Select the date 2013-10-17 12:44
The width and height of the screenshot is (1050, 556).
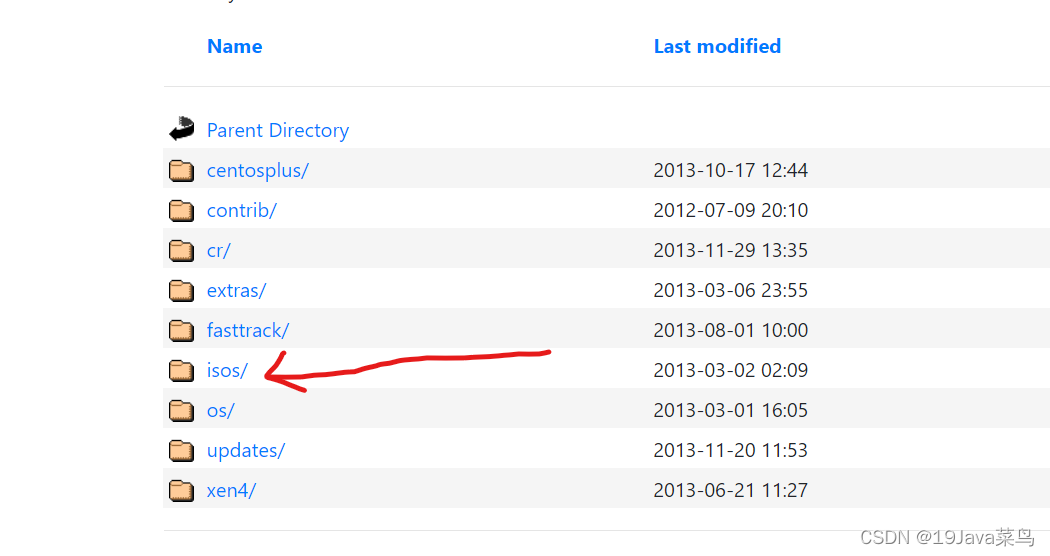coord(731,170)
